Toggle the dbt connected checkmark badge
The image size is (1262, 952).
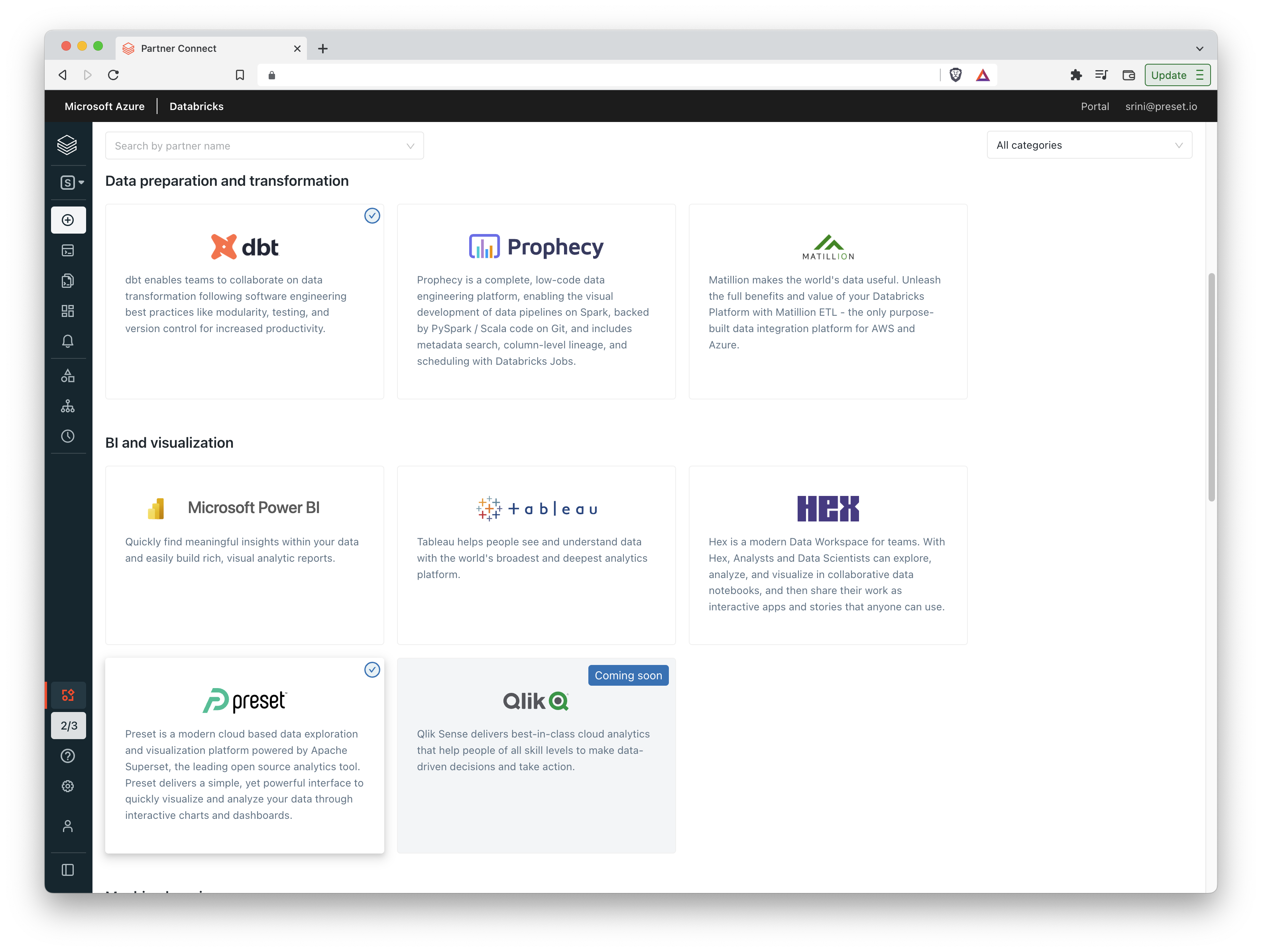tap(371, 215)
